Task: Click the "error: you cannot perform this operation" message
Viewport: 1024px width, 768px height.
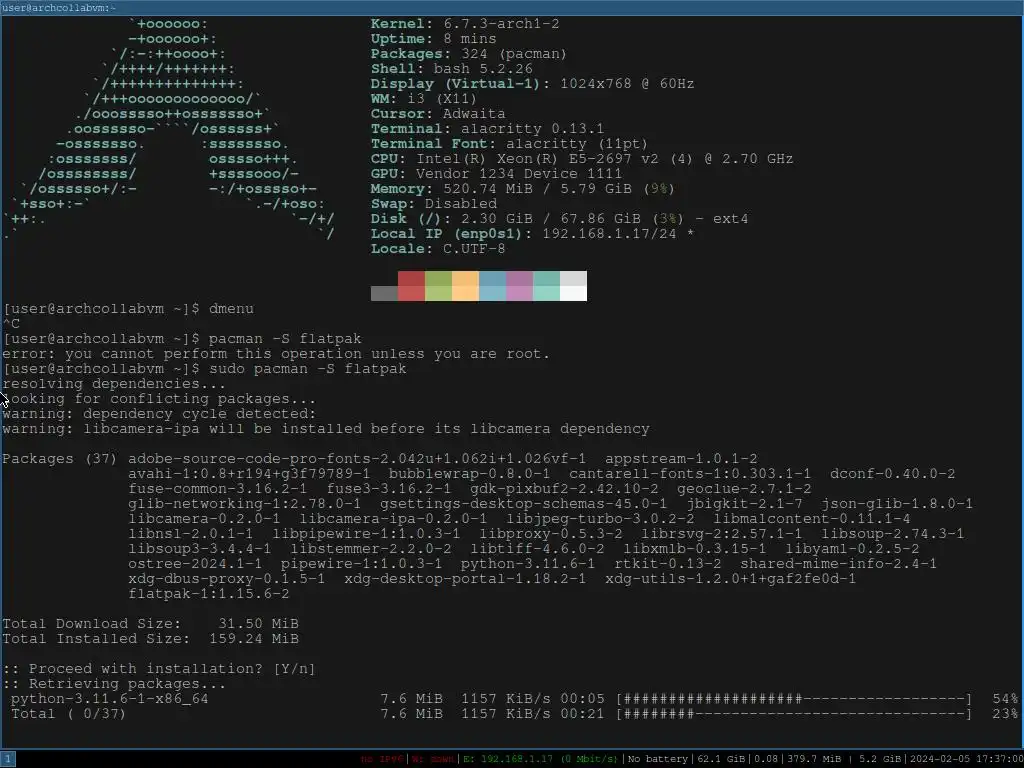Action: click(x=276, y=354)
